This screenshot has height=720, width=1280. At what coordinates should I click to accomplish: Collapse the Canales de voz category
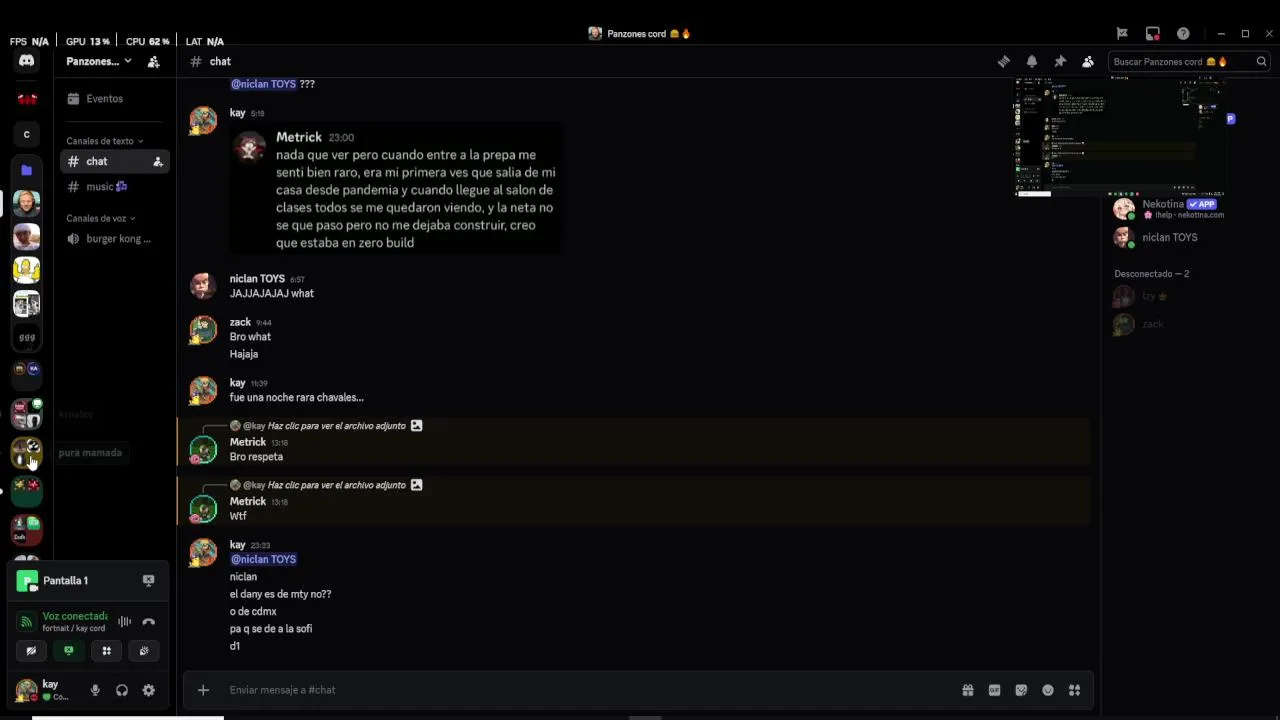pyautogui.click(x=100, y=218)
